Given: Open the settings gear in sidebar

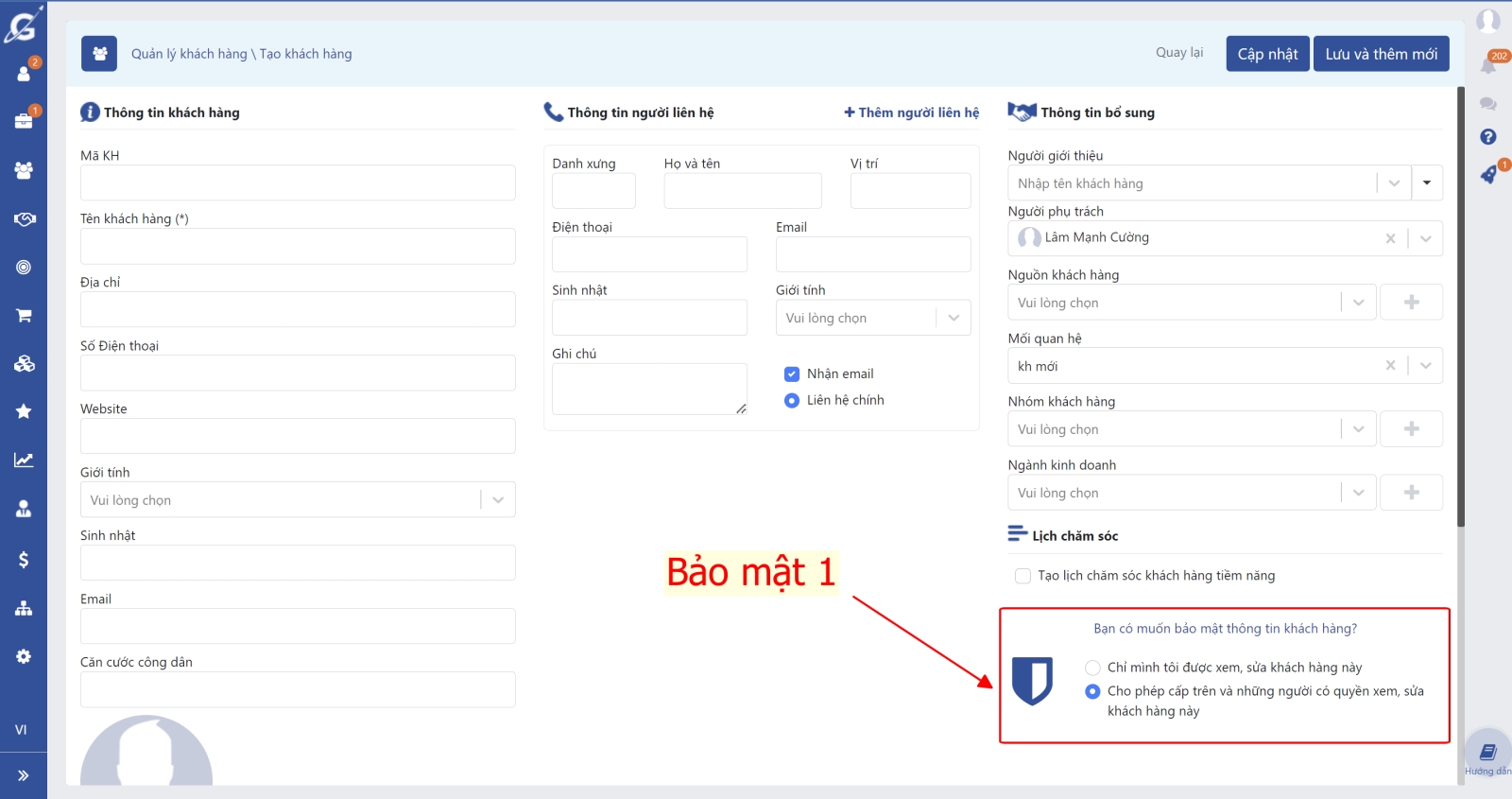Looking at the screenshot, I should (x=24, y=656).
